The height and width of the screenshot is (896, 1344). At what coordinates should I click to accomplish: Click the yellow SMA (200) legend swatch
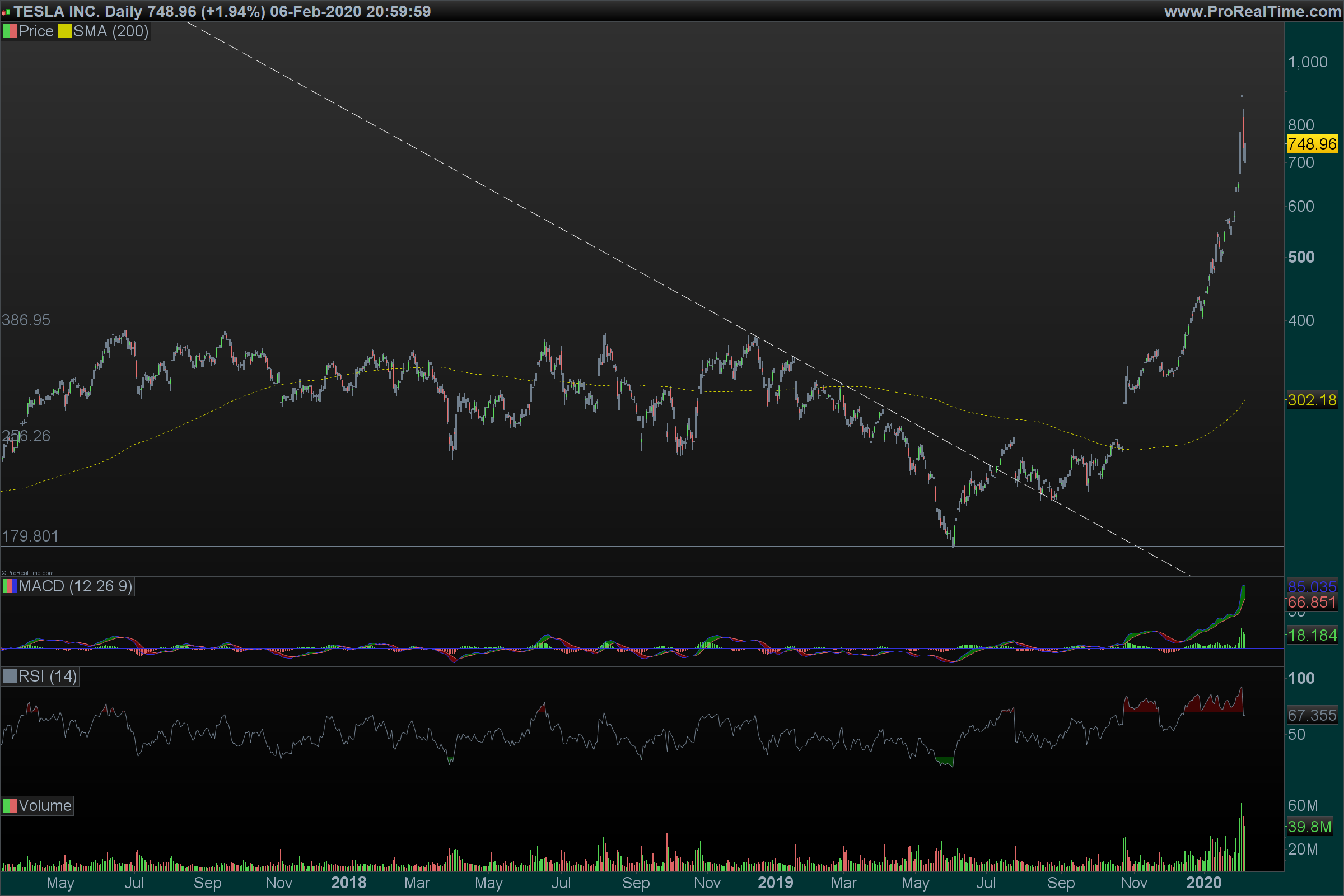tap(64, 31)
